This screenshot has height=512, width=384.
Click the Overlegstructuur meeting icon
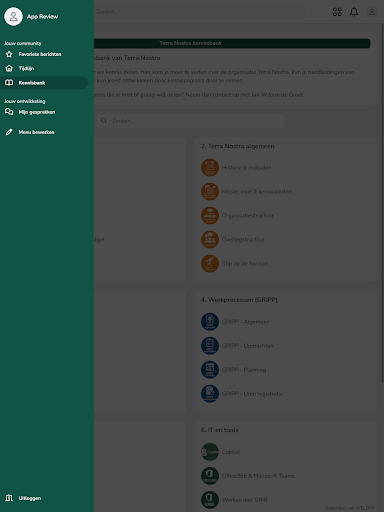click(x=210, y=240)
